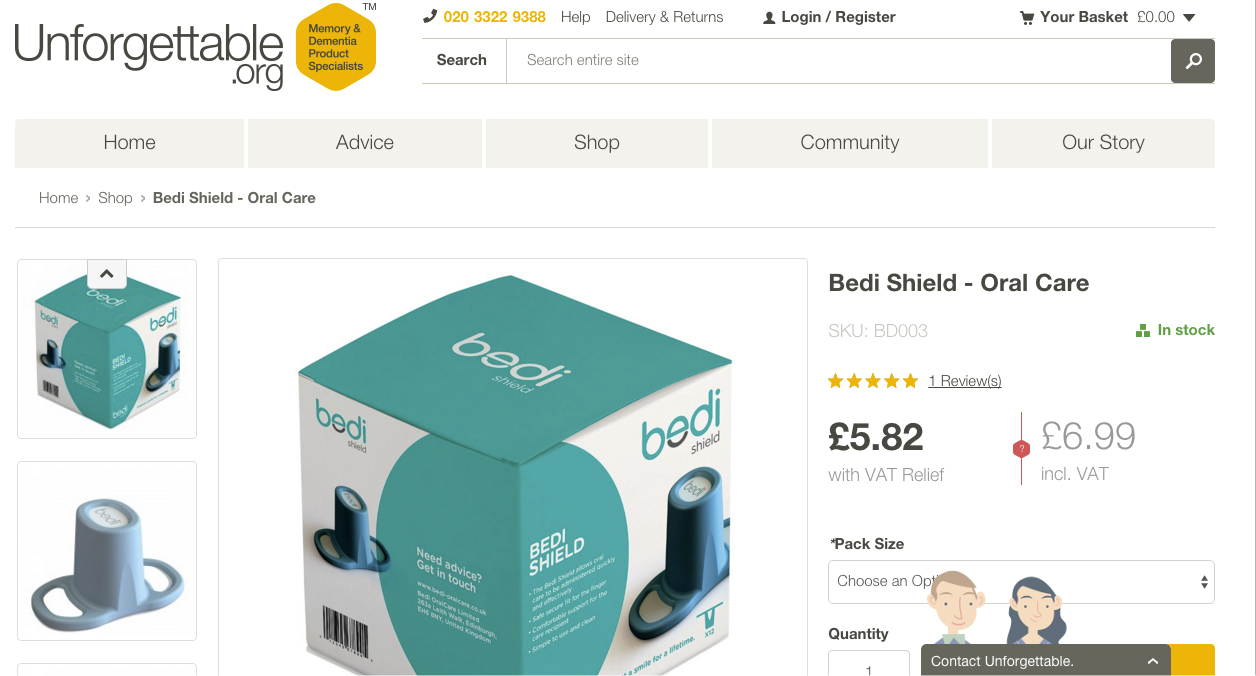Open the Pack Size option dropdown
Screen dimensions: 1256x676
(x=1021, y=582)
